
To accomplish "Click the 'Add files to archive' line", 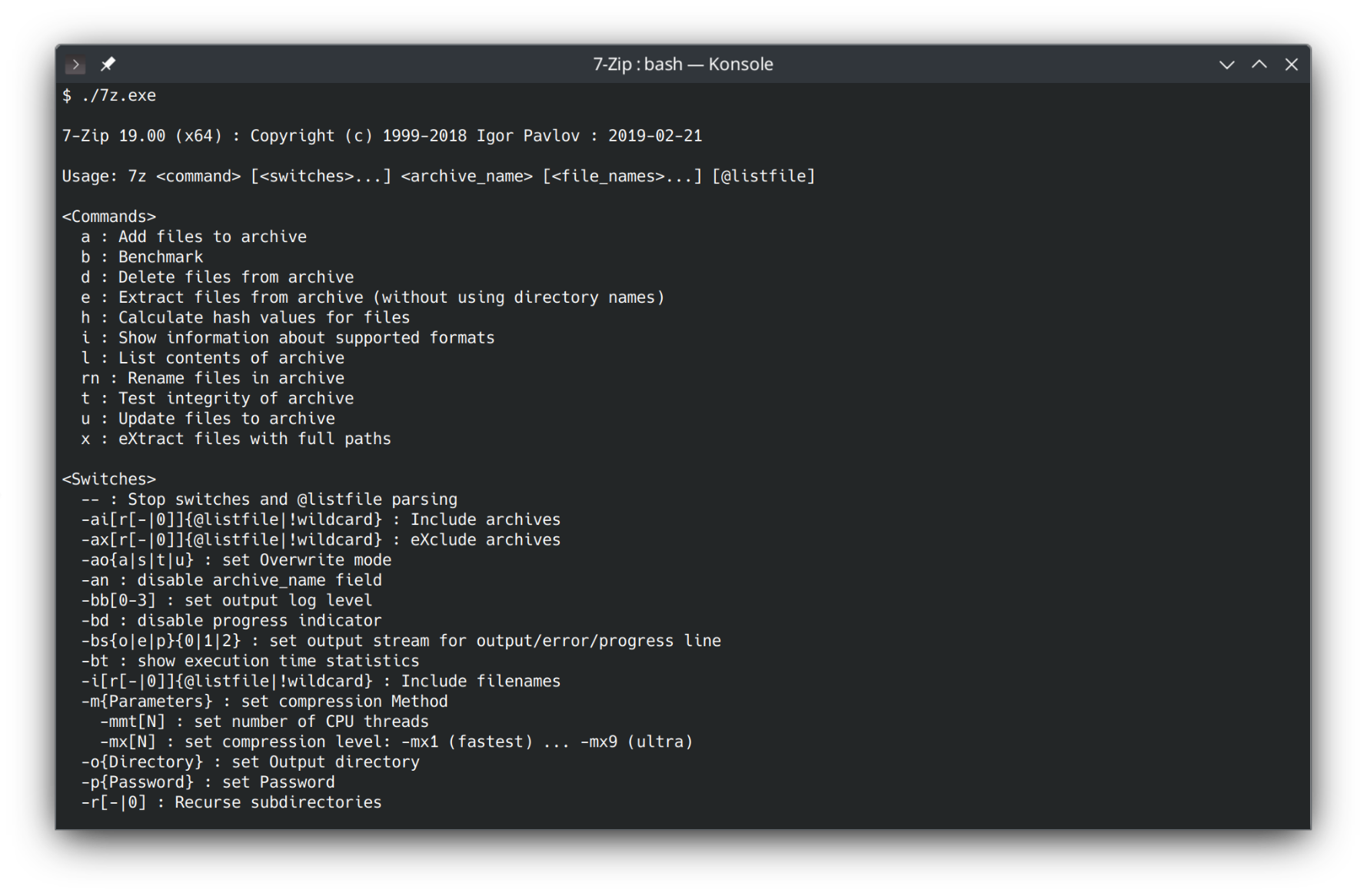I will pyautogui.click(x=194, y=237).
